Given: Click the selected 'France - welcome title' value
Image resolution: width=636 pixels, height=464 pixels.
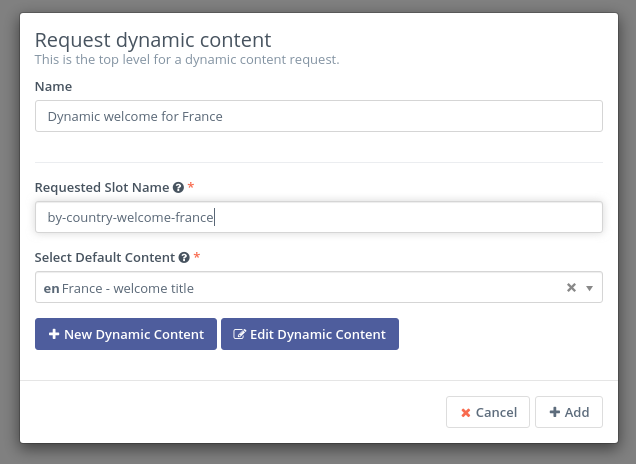Looking at the screenshot, I should click(127, 288).
